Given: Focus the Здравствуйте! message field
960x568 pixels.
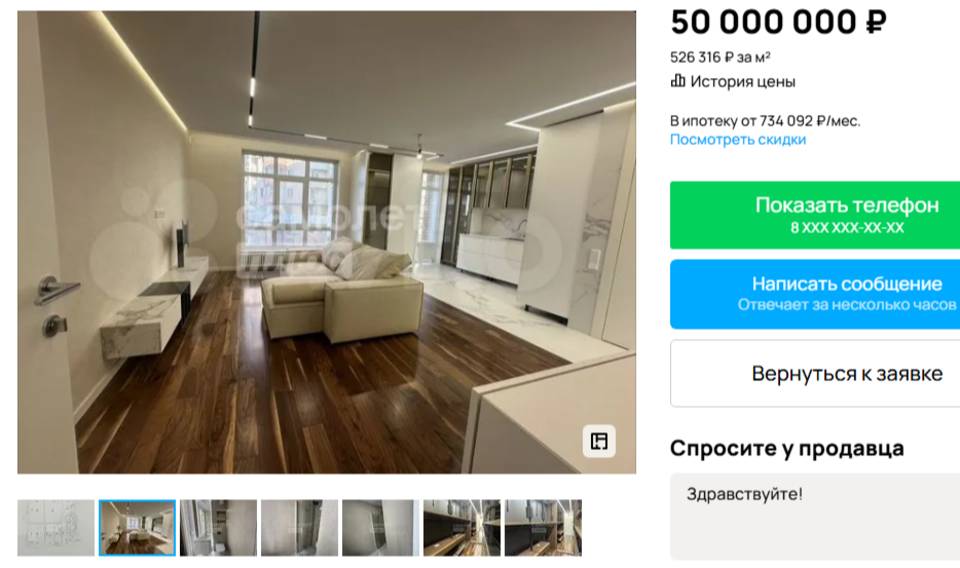Looking at the screenshot, I should pos(815,517).
